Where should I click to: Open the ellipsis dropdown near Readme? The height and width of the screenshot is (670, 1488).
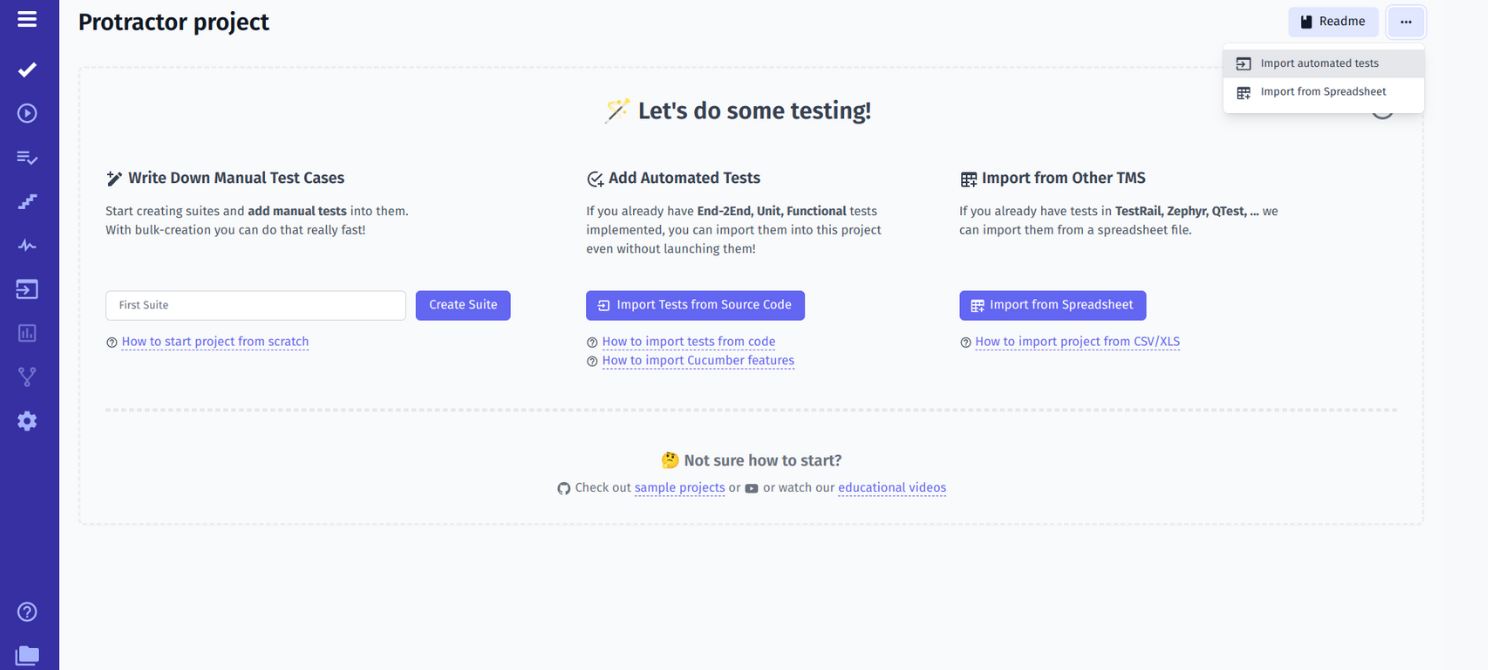(1406, 21)
